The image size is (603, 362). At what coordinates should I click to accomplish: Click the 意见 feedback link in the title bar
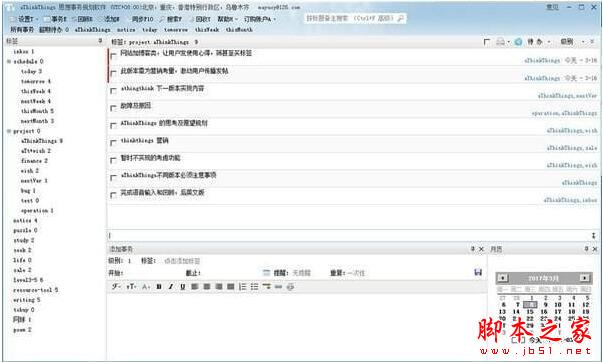(552, 7)
